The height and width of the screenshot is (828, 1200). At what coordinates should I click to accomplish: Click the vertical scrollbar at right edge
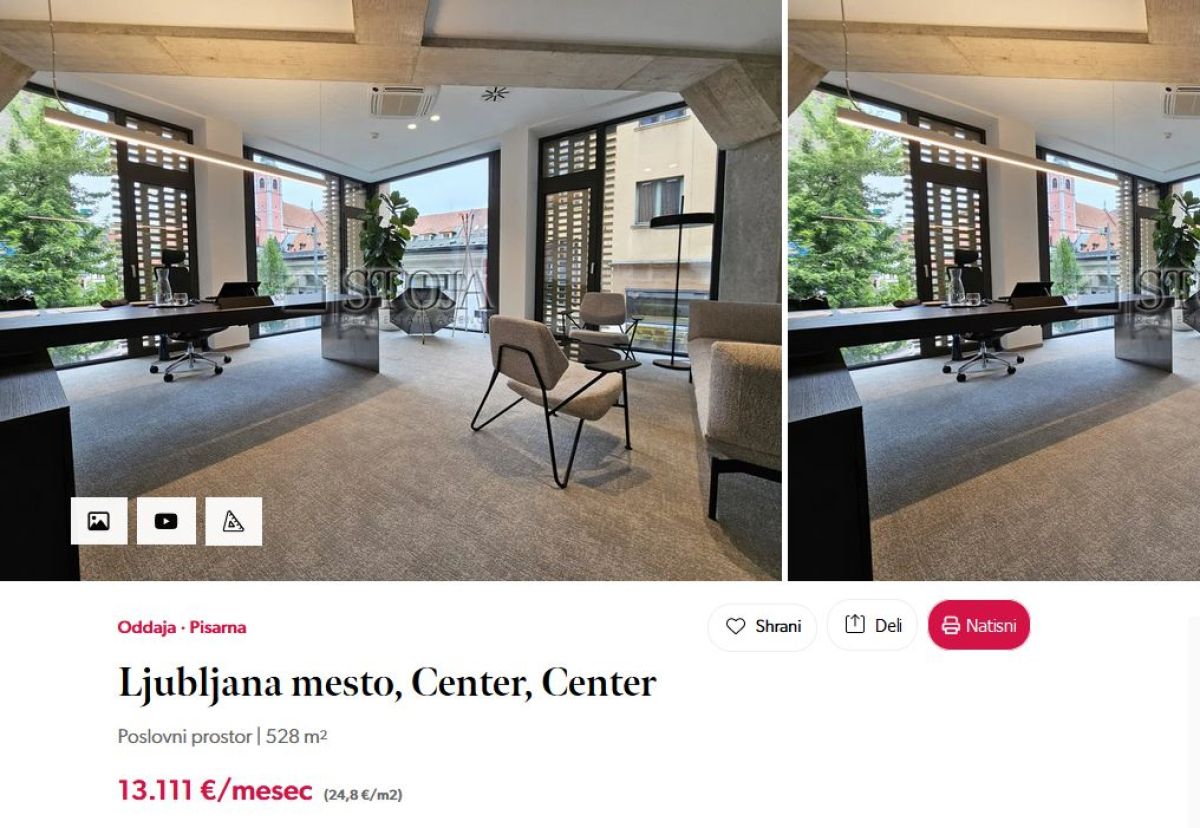1194,722
